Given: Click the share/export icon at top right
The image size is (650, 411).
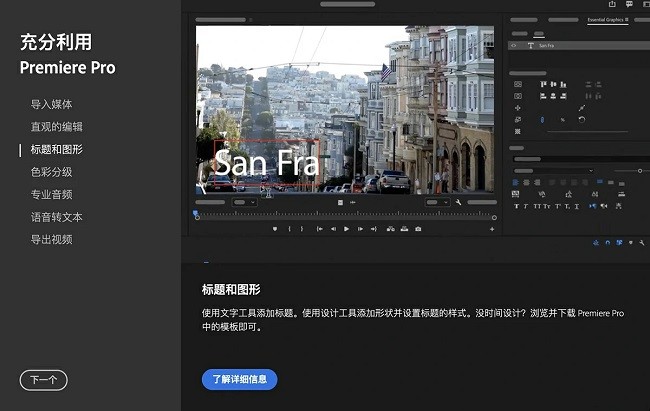Looking at the screenshot, I should (612, 4).
